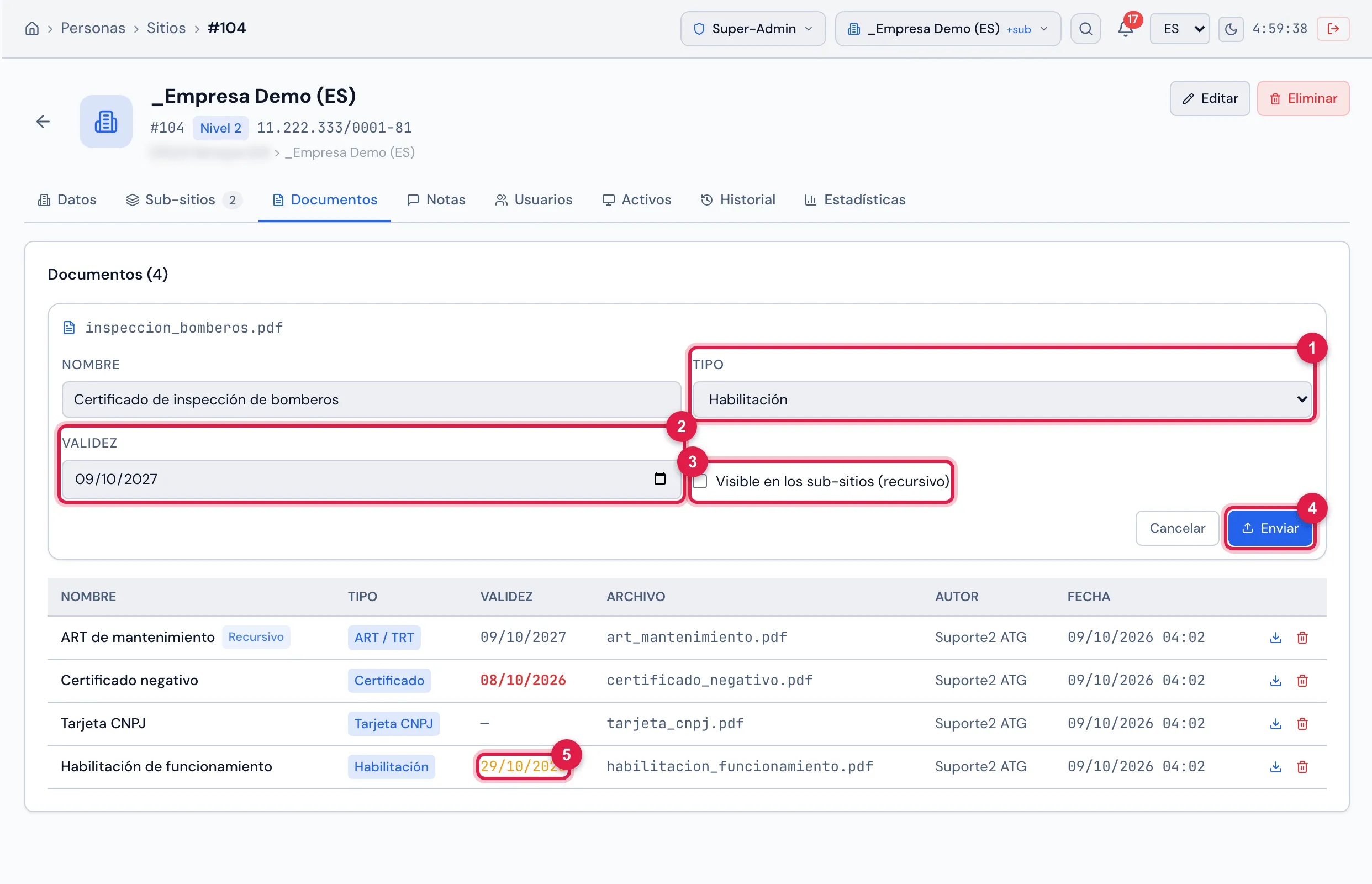Click the red logout icon
This screenshot has width=1372, height=884.
coord(1332,29)
